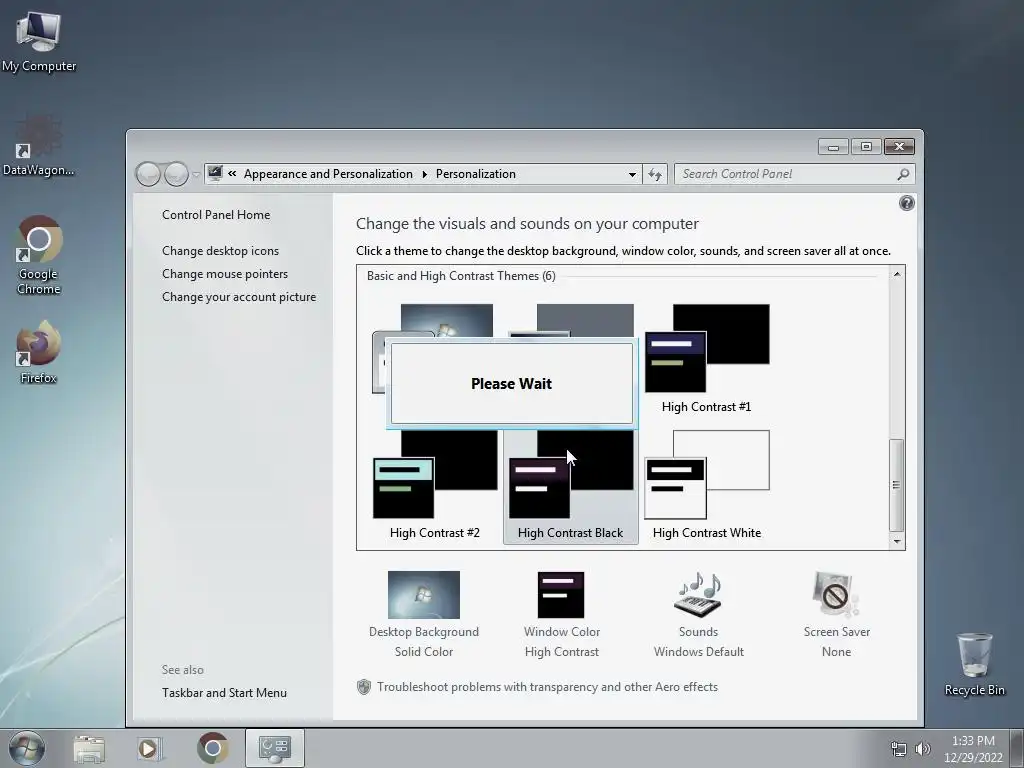This screenshot has height=768, width=1024.
Task: Click the breadcrumb double chevron
Action: (x=232, y=174)
